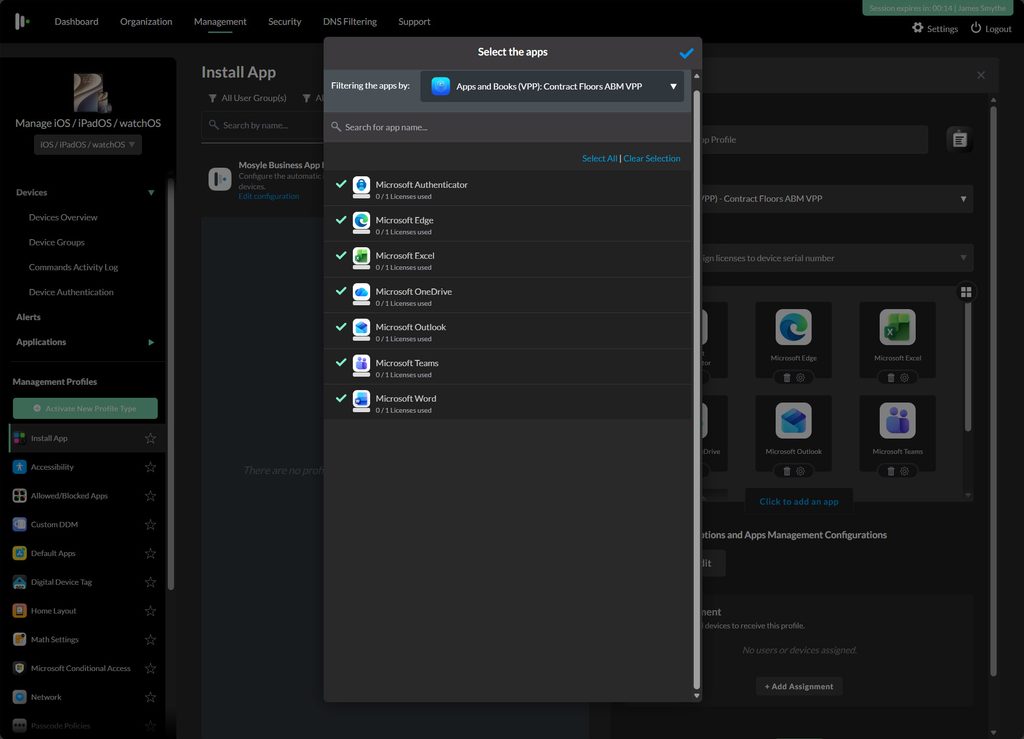Click the trash icon under Microsoft Edge card
The height and width of the screenshot is (739, 1024).
(787, 377)
